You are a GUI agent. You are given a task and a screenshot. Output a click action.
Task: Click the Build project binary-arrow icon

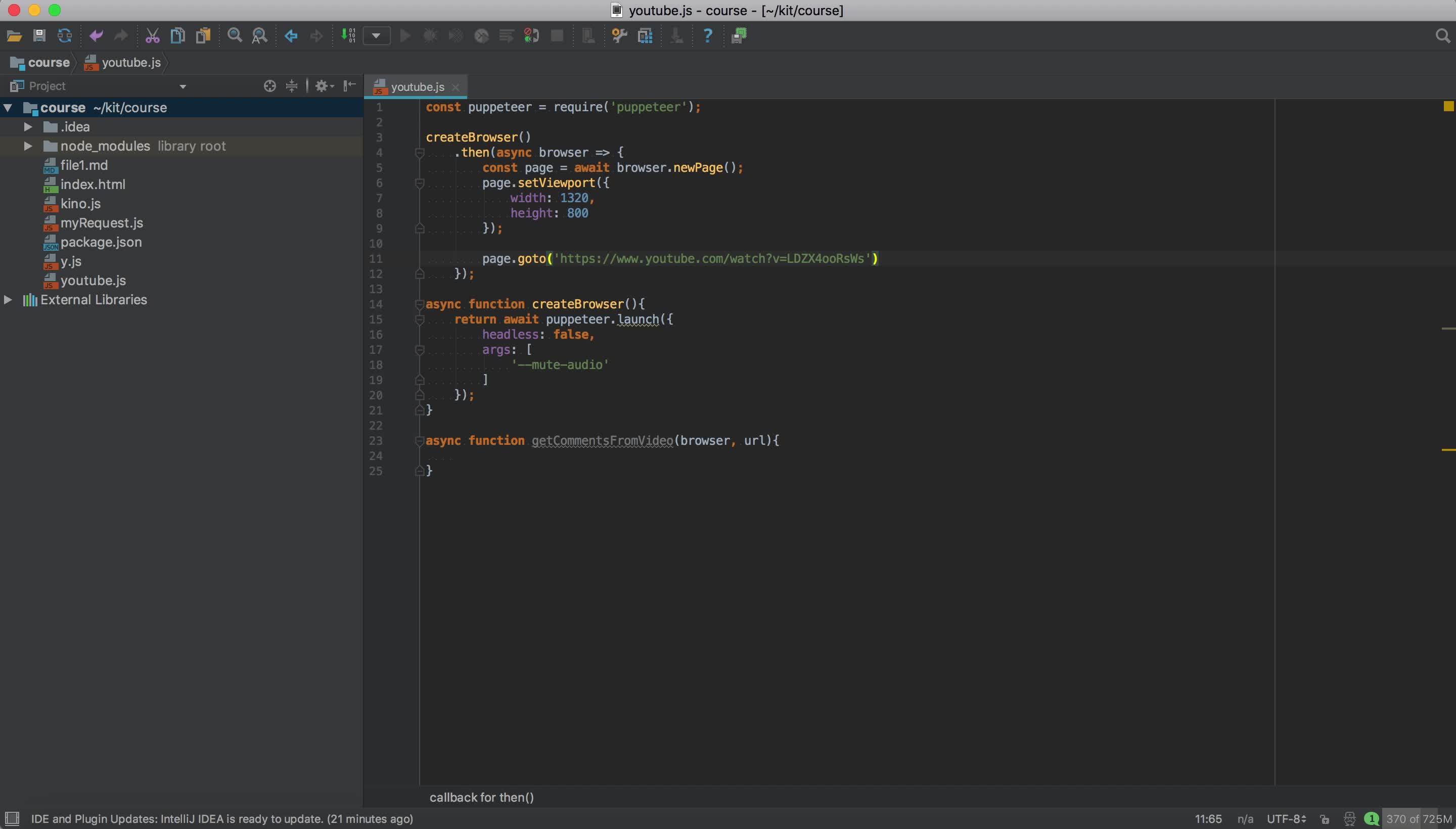pos(348,36)
